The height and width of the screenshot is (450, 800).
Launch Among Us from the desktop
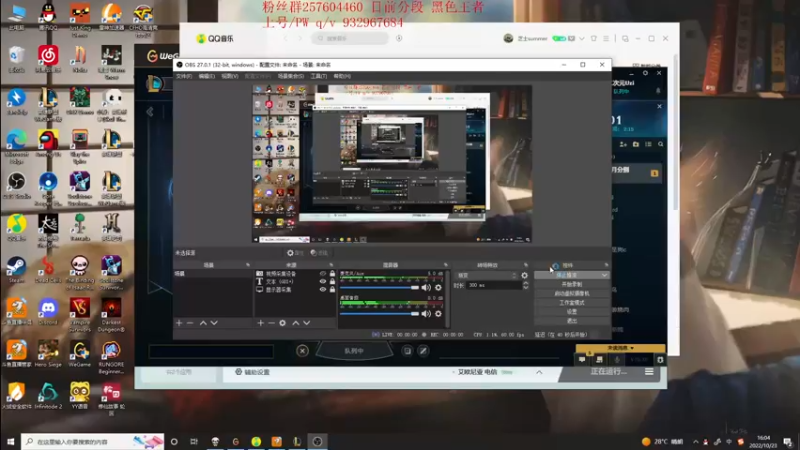click(48, 143)
